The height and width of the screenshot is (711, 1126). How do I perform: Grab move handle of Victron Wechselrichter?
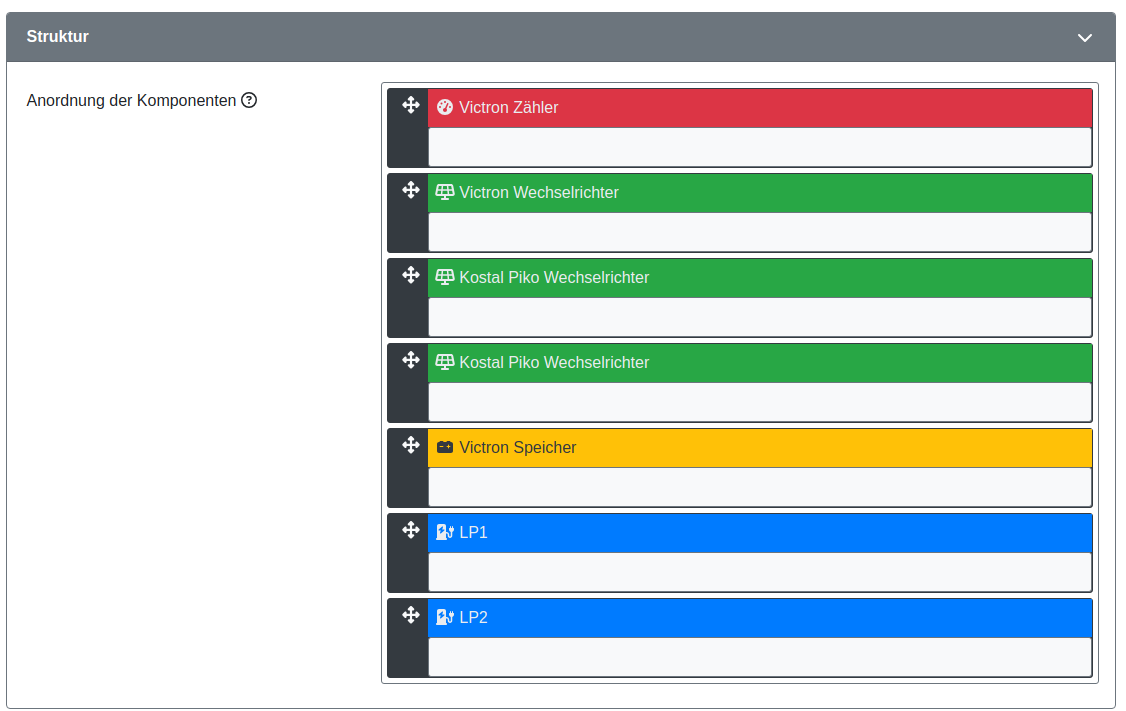click(411, 190)
